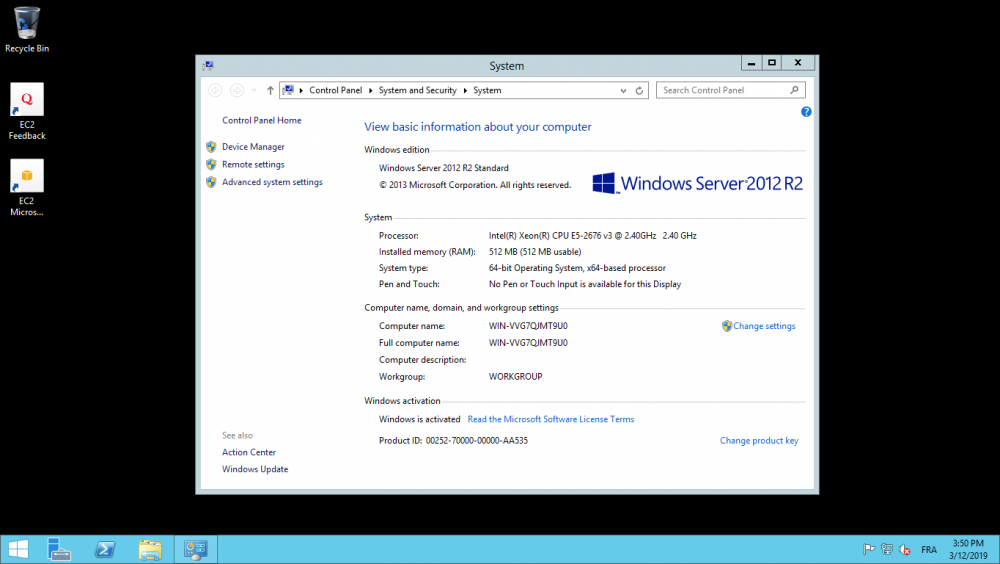Image resolution: width=1000 pixels, height=564 pixels.
Task: Click Change settings for computer name
Action: coord(764,326)
